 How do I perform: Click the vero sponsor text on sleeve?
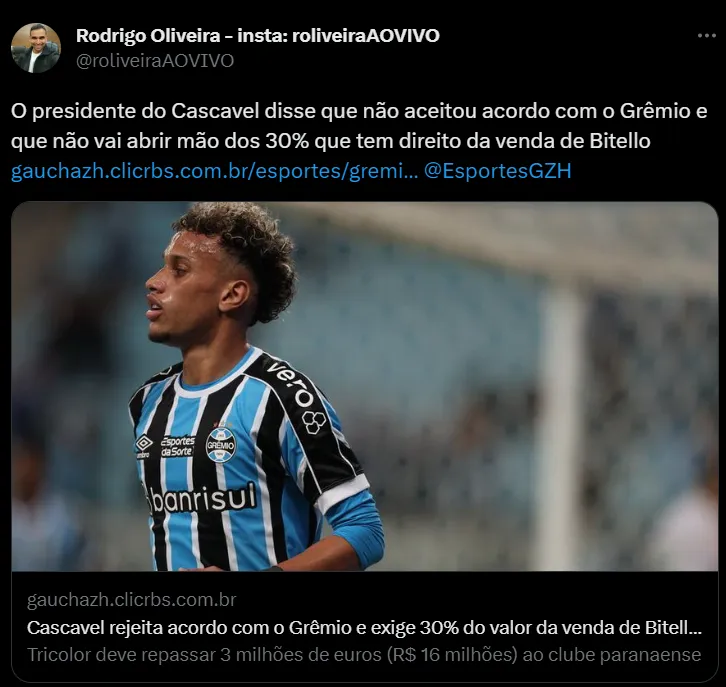coord(292,384)
